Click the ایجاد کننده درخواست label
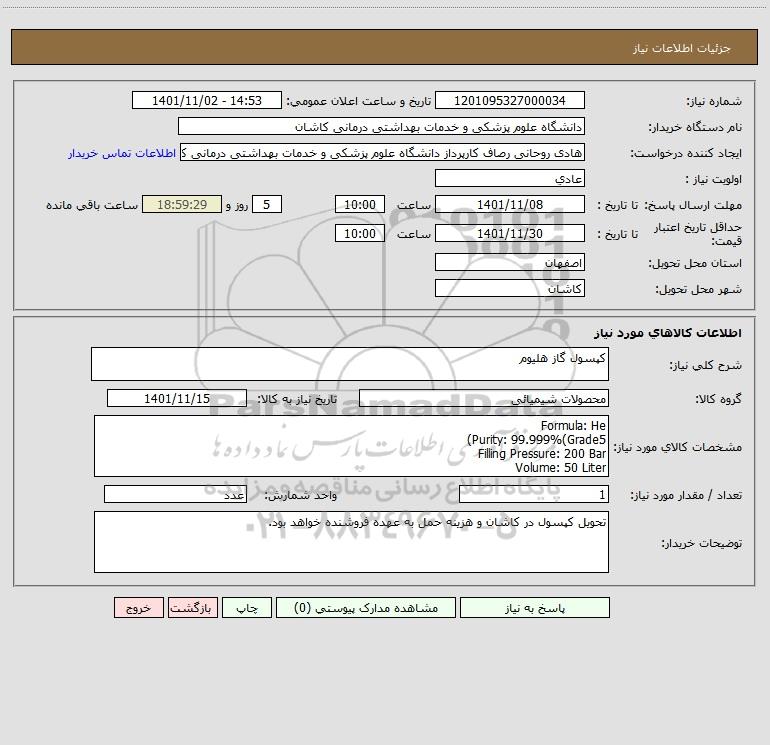This screenshot has height=745, width=770. coord(686,153)
